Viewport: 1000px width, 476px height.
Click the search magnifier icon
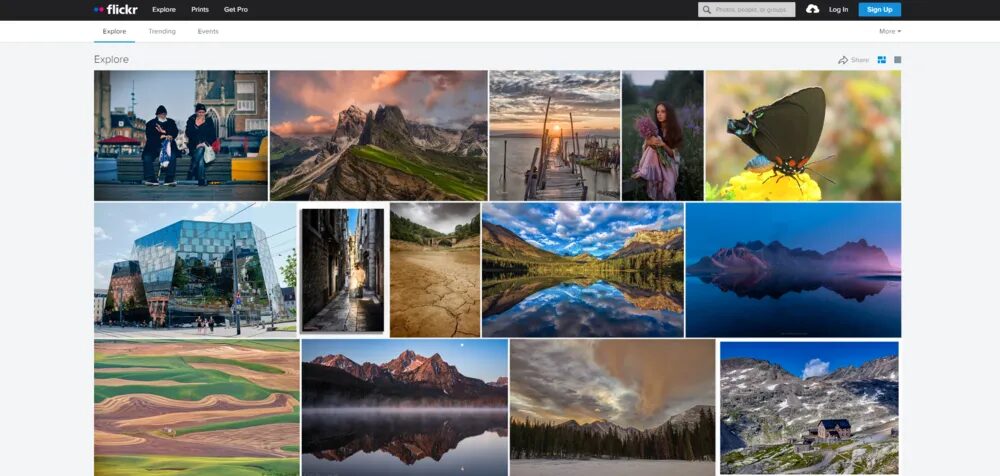click(706, 10)
